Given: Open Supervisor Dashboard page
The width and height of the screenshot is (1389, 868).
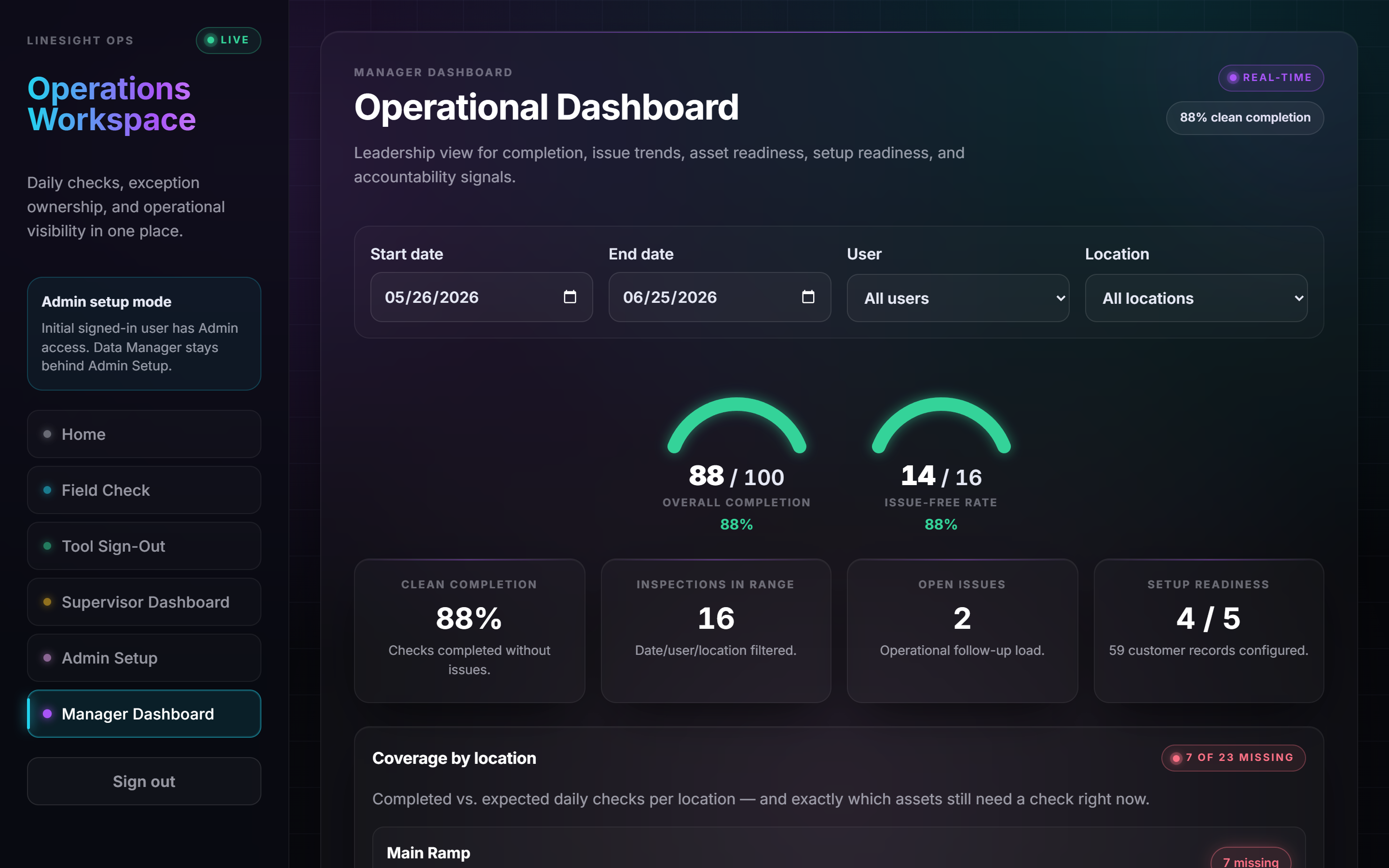Looking at the screenshot, I should tap(144, 602).
